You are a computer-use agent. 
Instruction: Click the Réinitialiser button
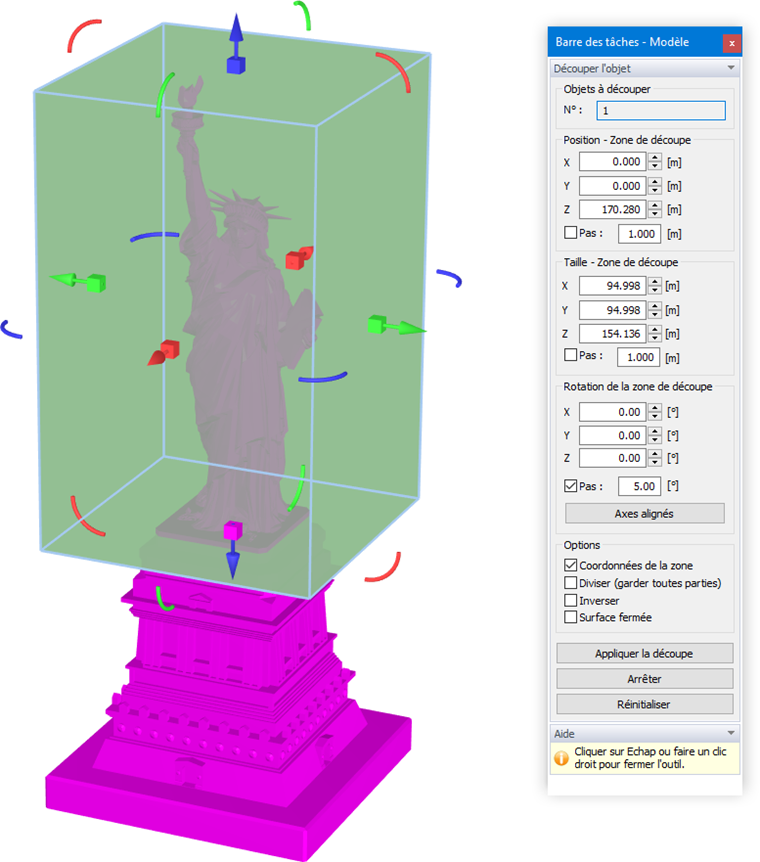pos(645,704)
